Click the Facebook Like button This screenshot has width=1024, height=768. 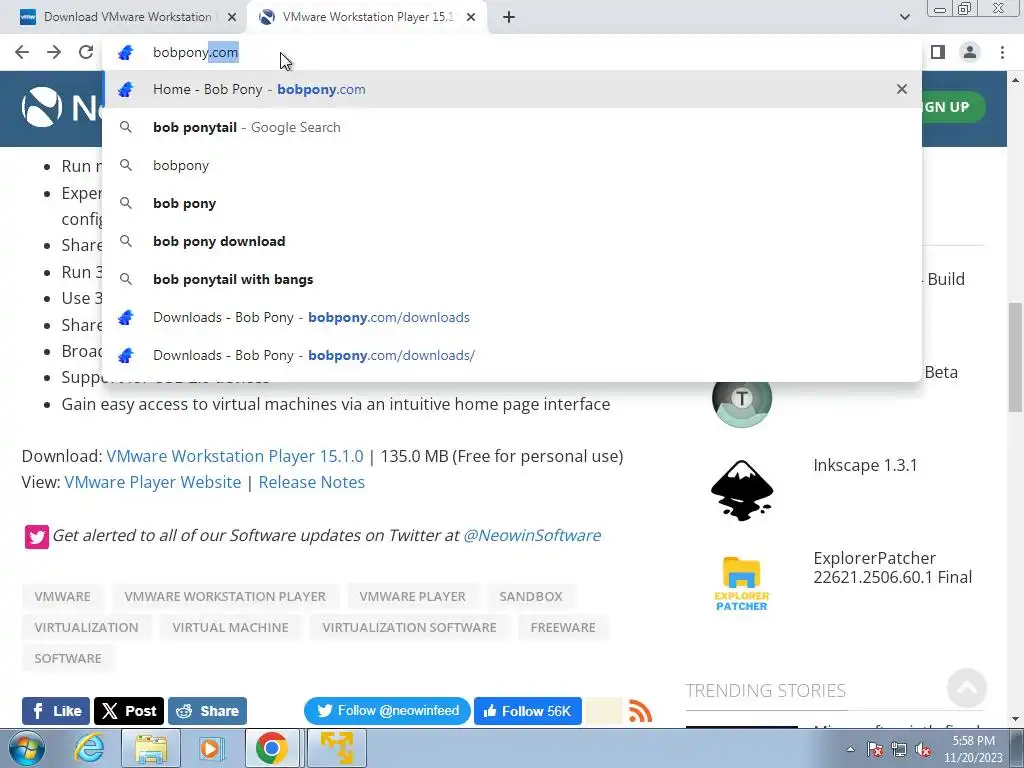56,711
